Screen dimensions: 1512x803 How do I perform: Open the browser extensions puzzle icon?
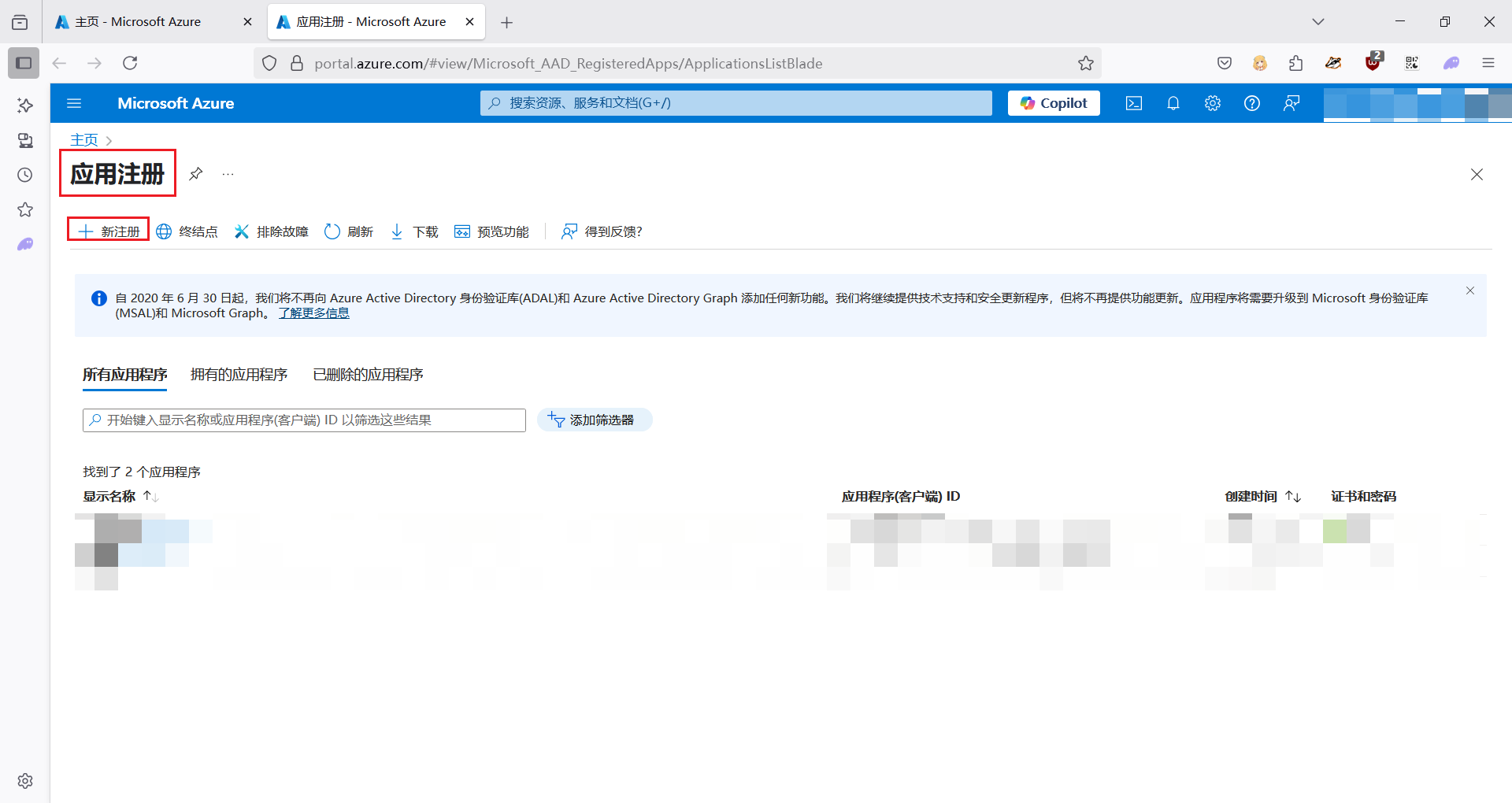tap(1296, 63)
